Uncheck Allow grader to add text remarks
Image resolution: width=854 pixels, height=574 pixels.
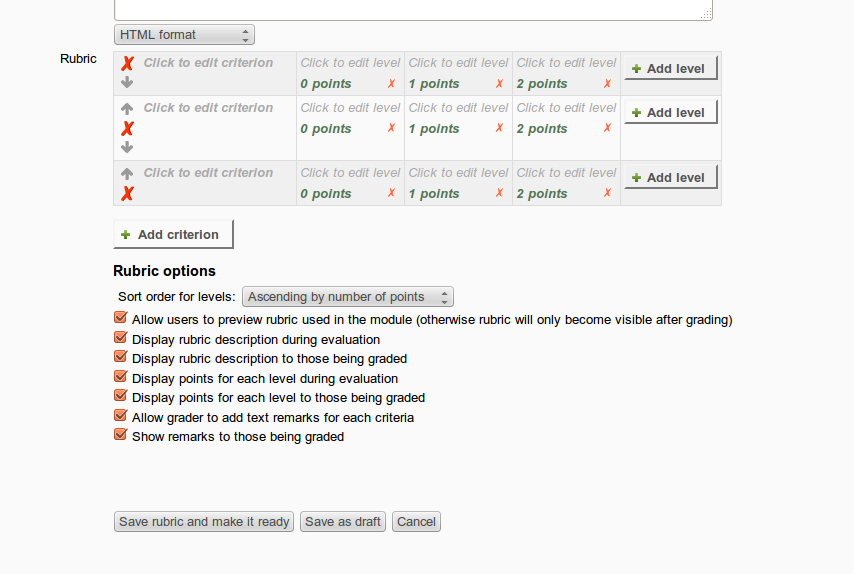(x=121, y=416)
